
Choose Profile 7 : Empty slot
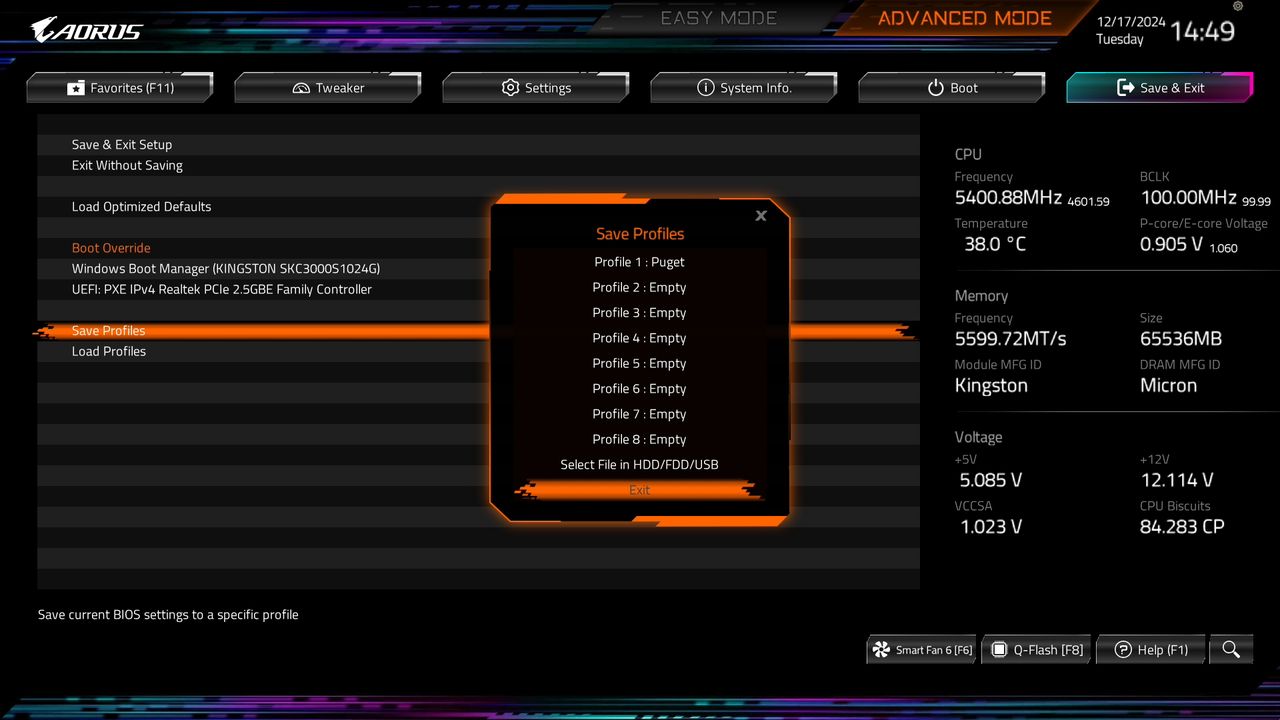coord(640,414)
